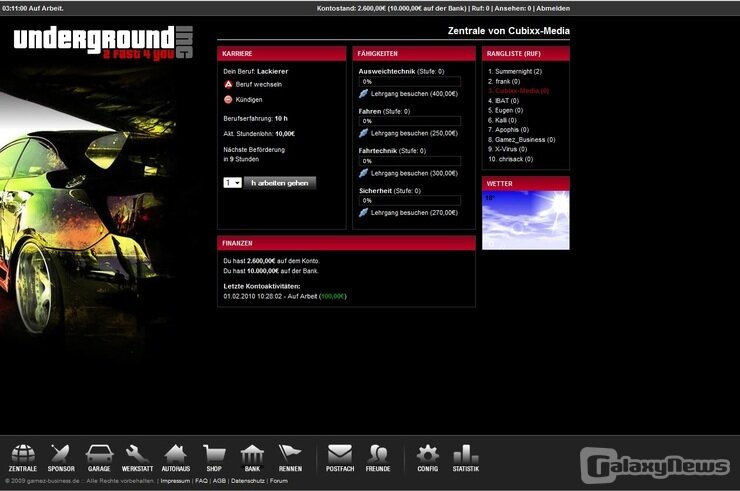Open the work hours dropdown
Screen dimensions: 740x491
coord(232,183)
